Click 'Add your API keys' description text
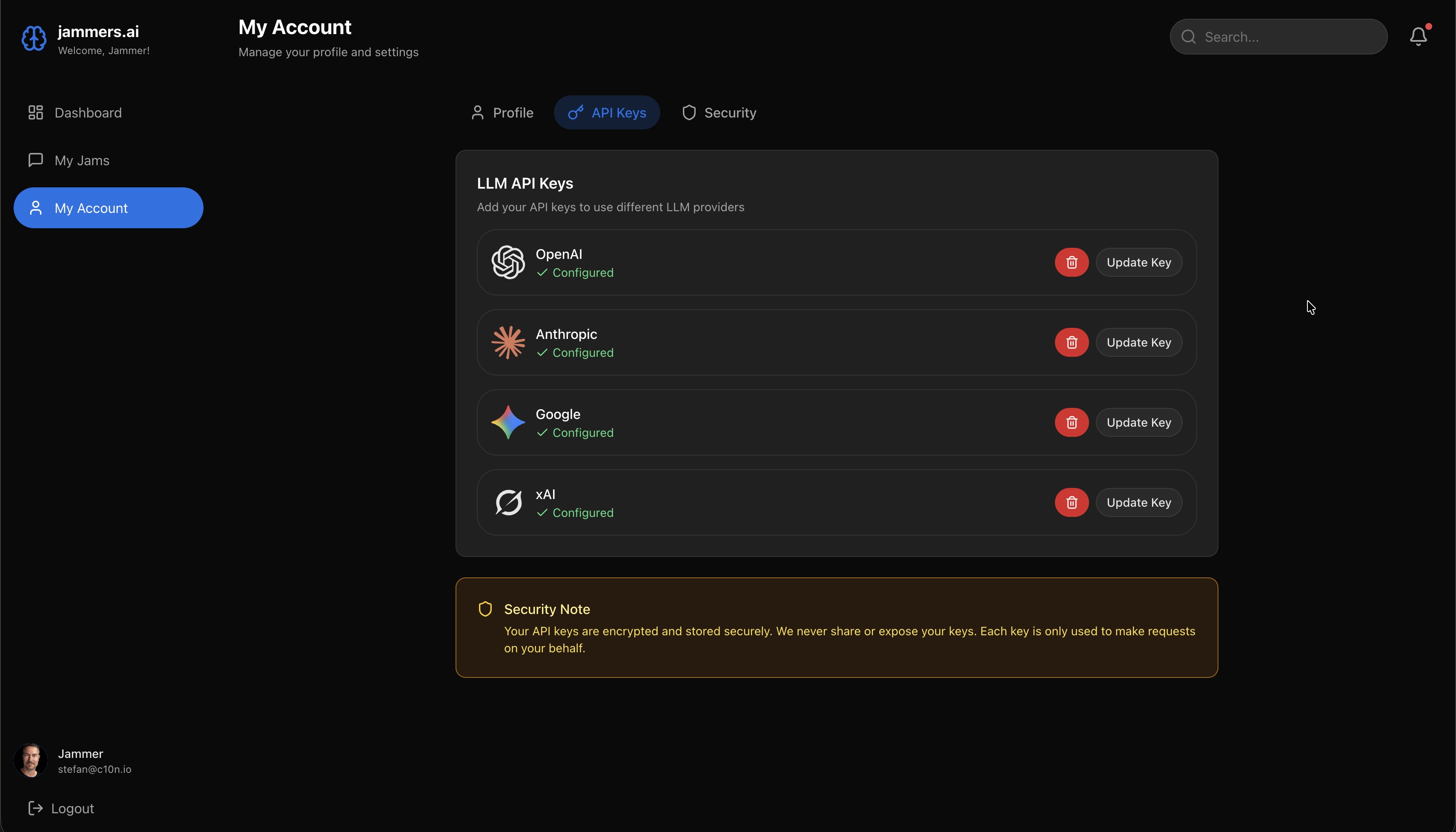 click(610, 207)
